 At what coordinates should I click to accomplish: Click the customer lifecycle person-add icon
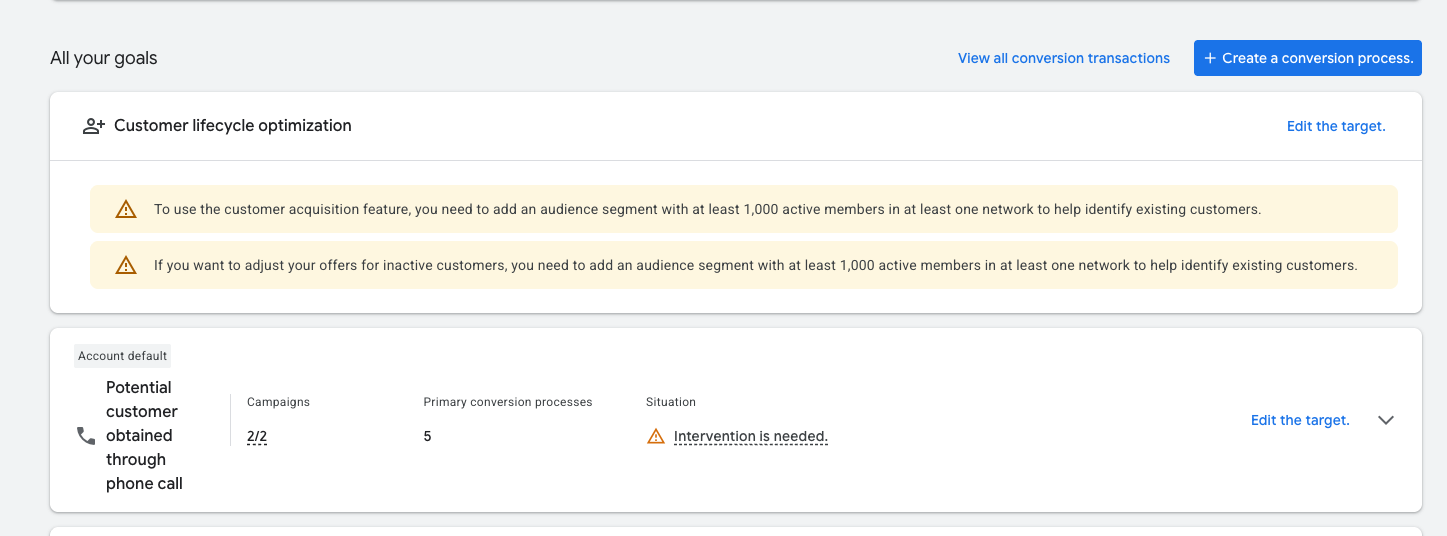point(94,126)
